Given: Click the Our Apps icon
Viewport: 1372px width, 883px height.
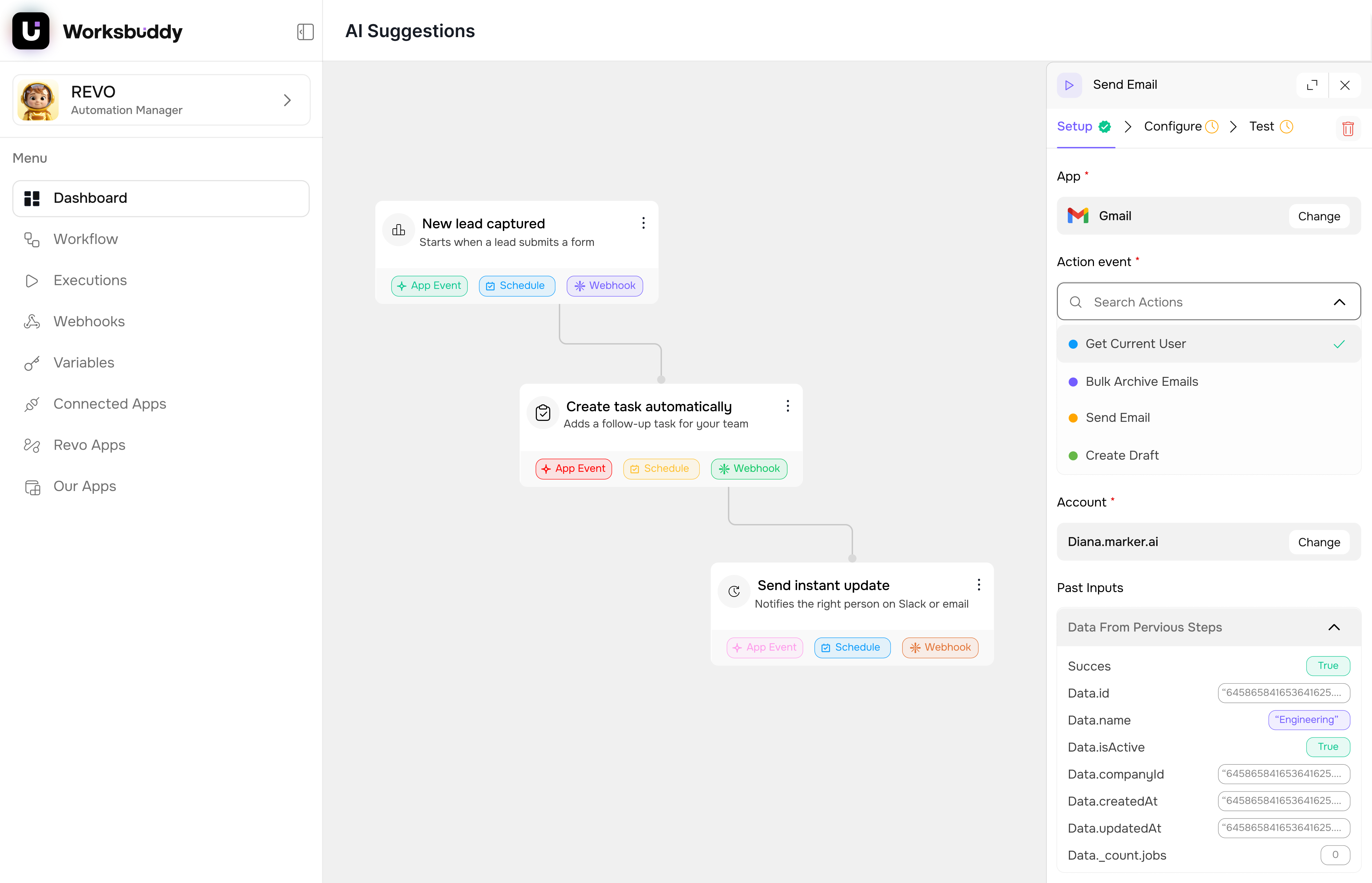Looking at the screenshot, I should [33, 487].
